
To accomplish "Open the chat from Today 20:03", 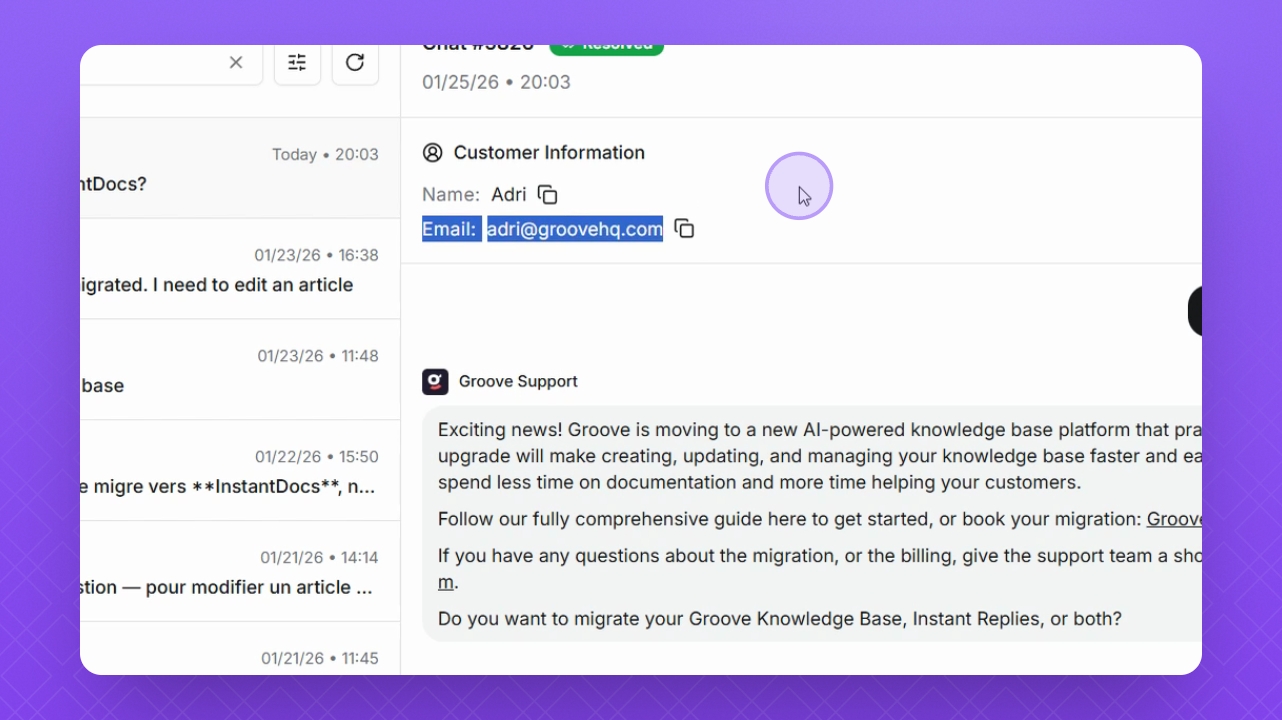I will (x=240, y=168).
